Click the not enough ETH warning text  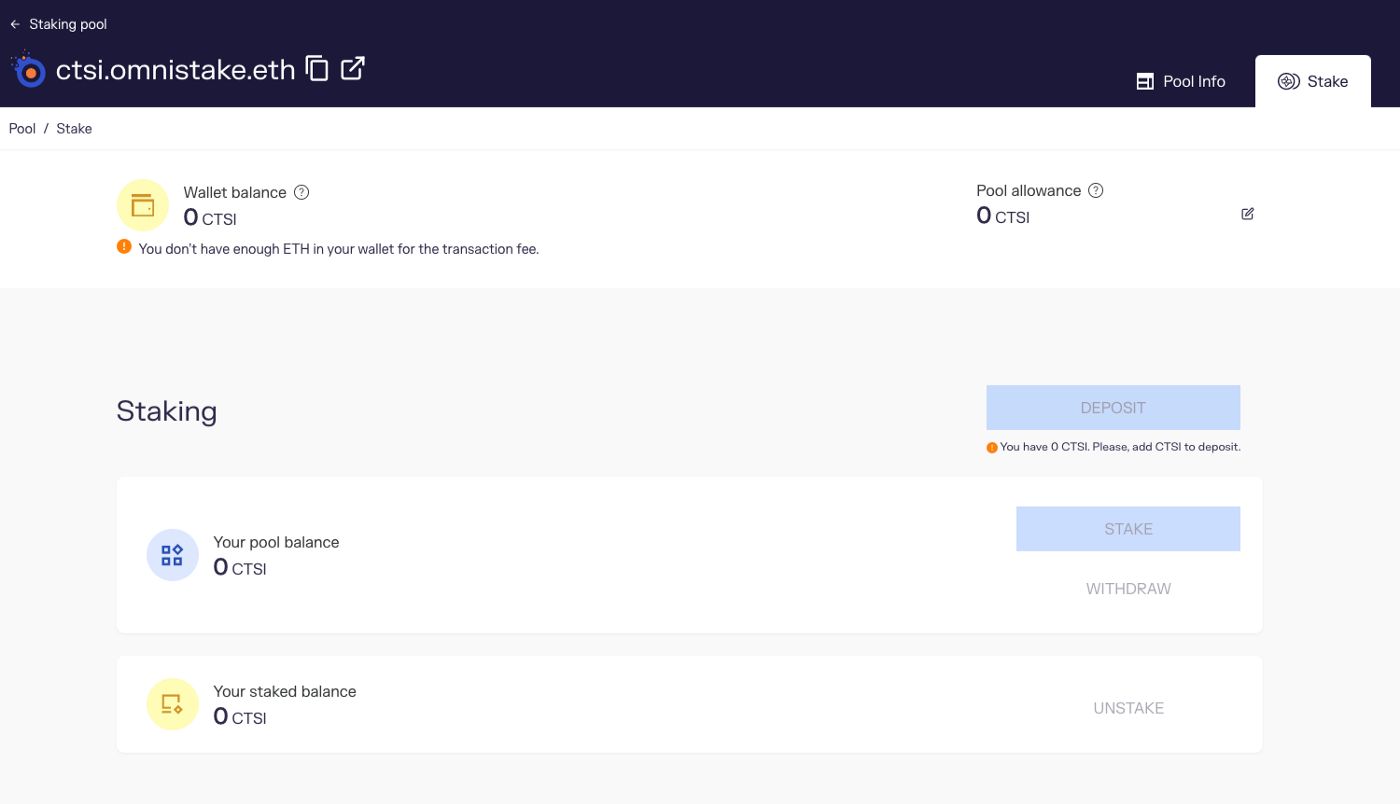pos(339,249)
